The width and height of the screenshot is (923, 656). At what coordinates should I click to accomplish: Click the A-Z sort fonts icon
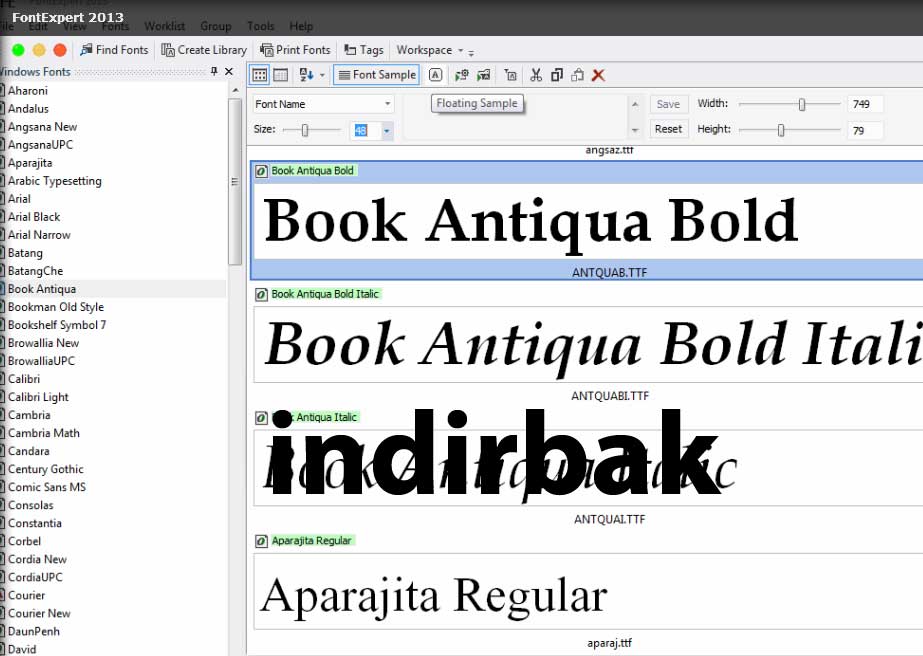click(x=307, y=75)
